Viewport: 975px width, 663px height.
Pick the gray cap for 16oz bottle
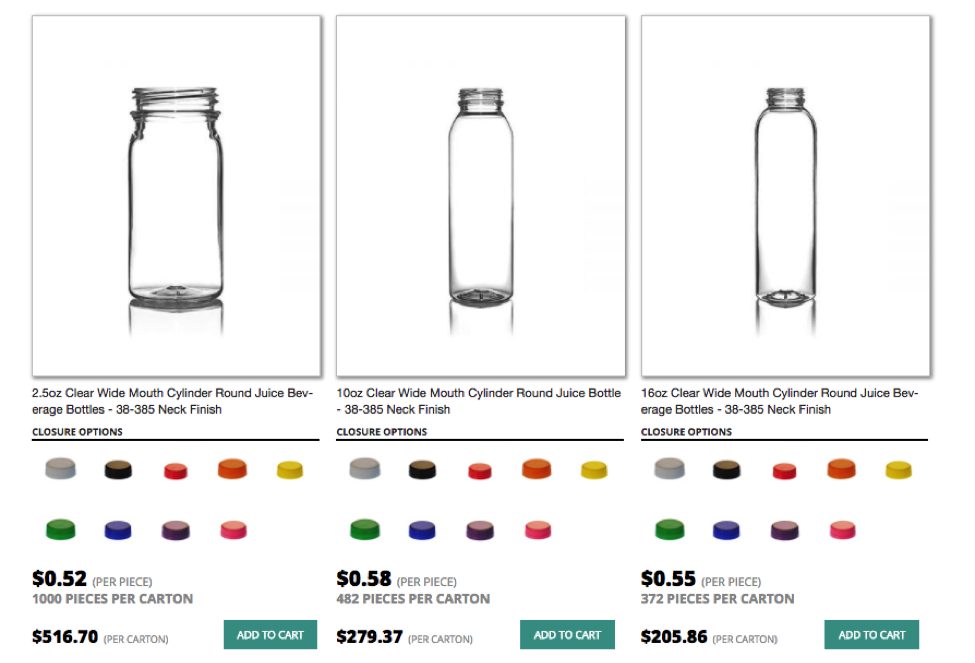[669, 469]
